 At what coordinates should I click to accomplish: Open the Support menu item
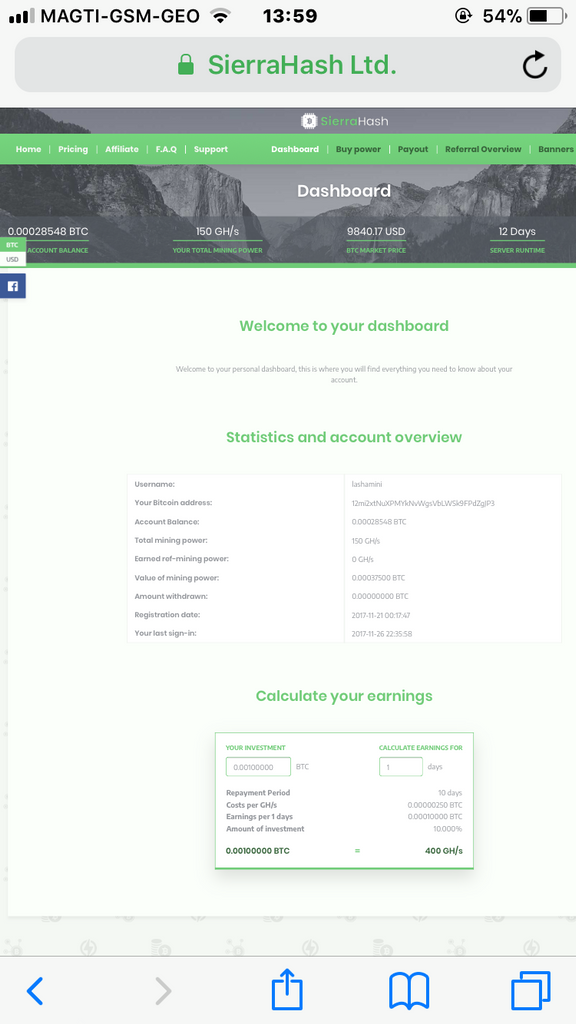tap(211, 149)
